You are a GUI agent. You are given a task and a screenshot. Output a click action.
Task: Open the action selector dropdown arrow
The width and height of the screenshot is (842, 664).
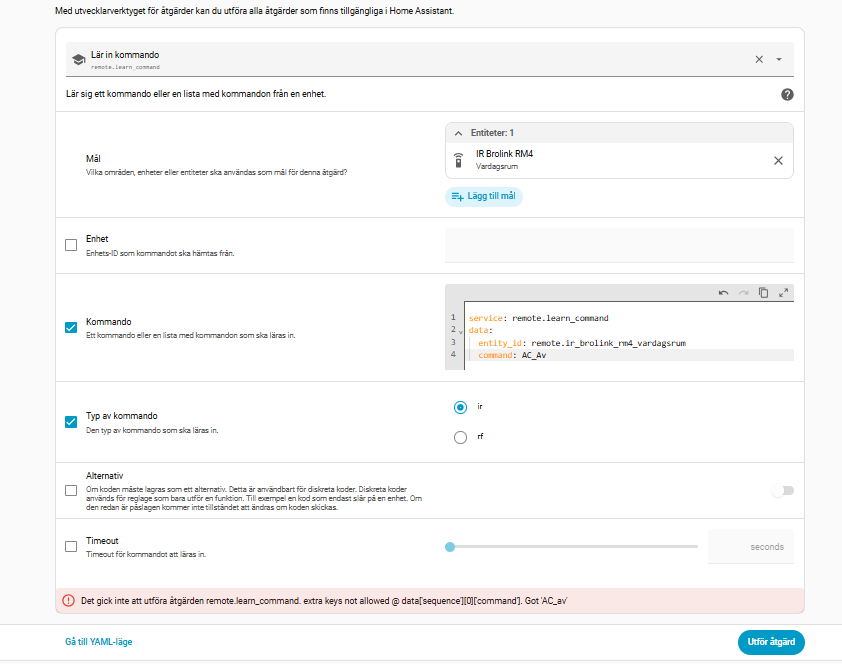(x=779, y=59)
